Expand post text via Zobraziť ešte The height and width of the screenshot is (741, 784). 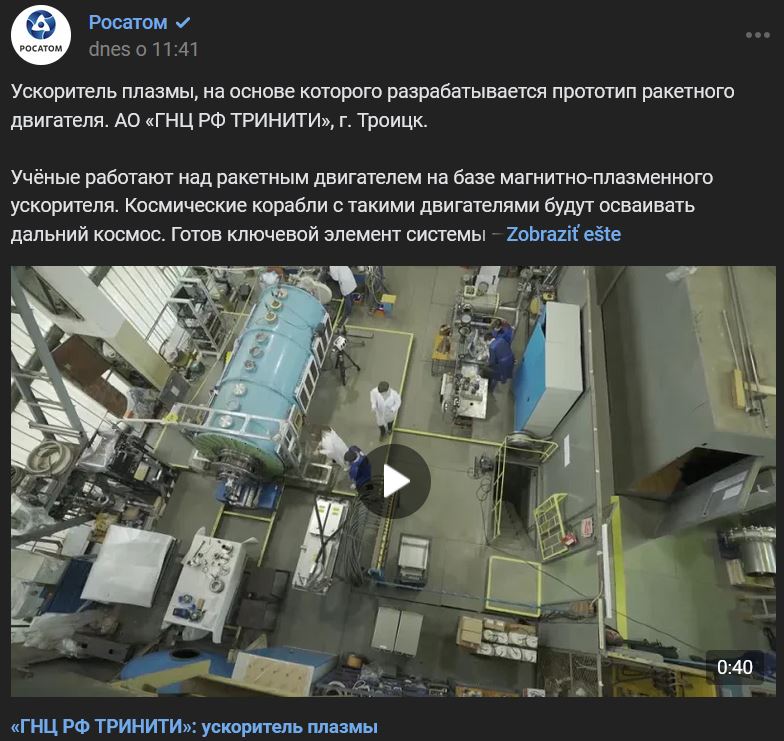(564, 234)
